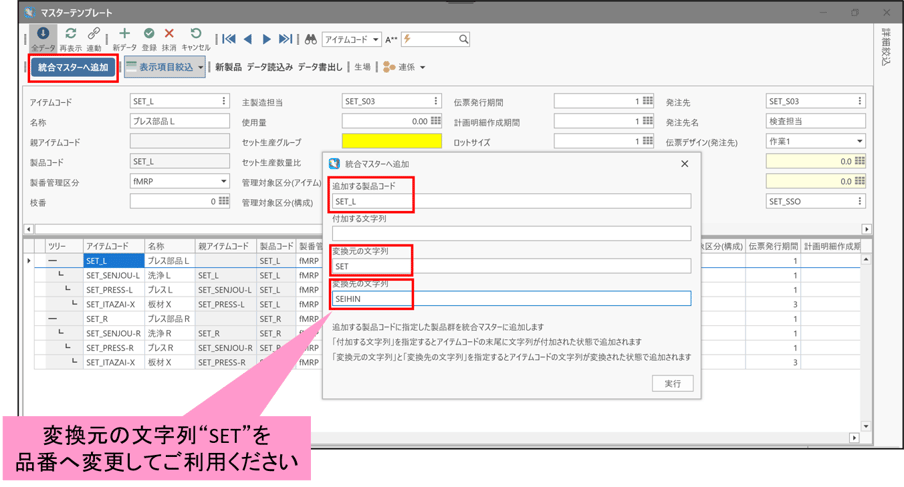
Task: Click ellipsis icon in SET_SSO field
Action: coord(860,201)
